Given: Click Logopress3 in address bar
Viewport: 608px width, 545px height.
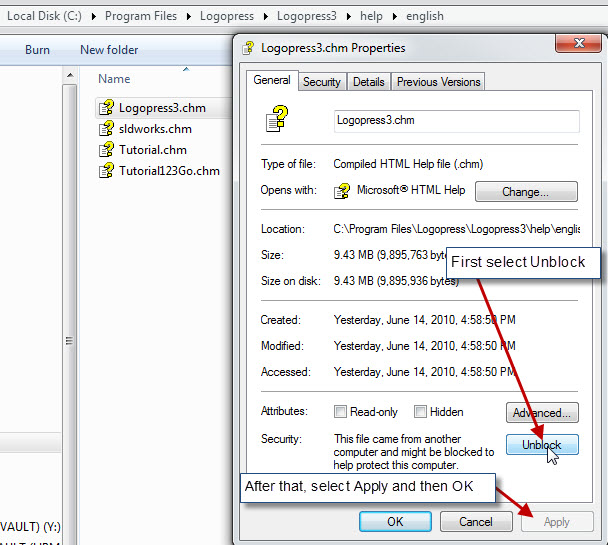Looking at the screenshot, I should (x=307, y=16).
